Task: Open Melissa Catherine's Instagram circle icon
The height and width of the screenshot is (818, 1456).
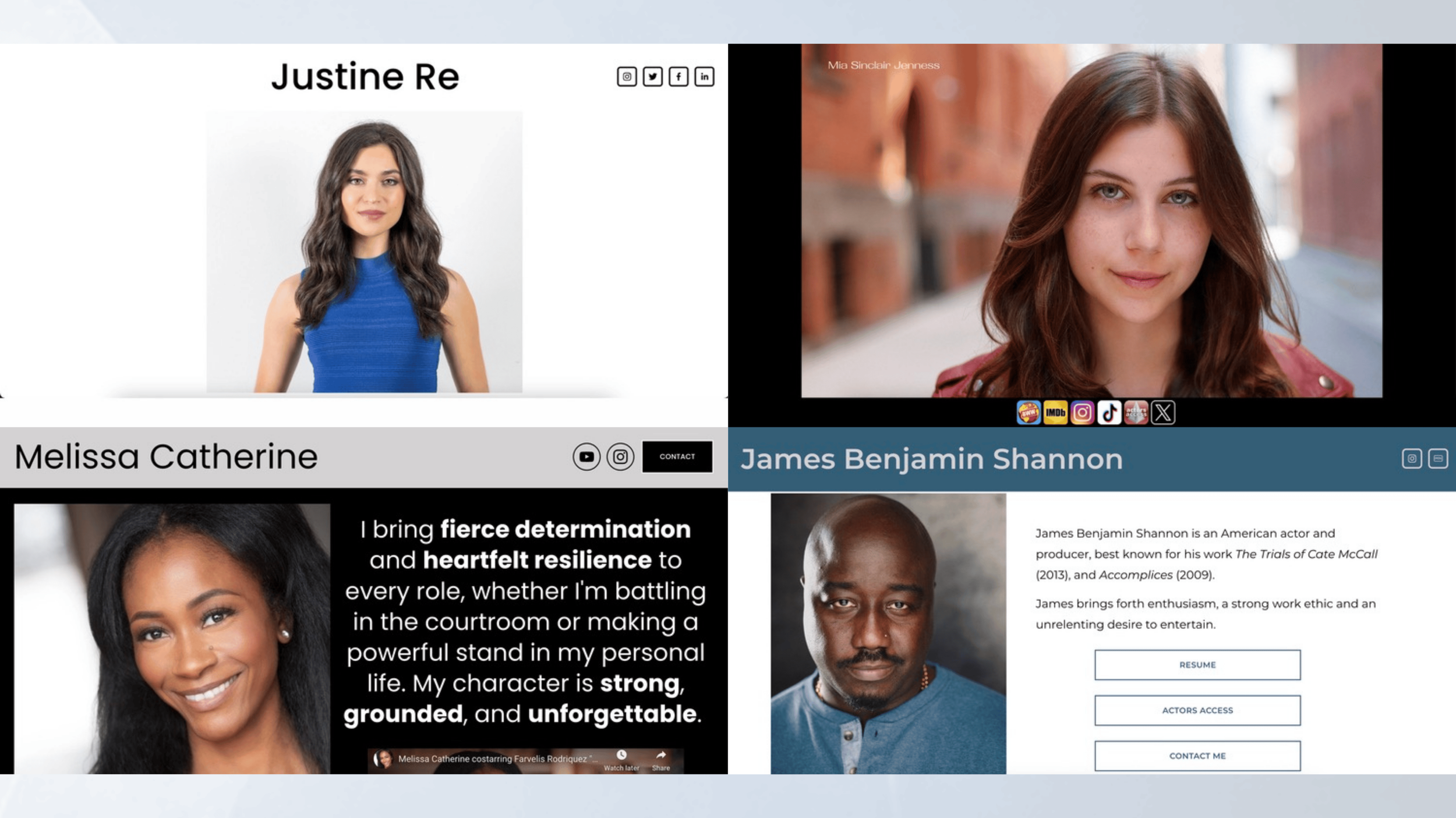Action: click(x=620, y=457)
